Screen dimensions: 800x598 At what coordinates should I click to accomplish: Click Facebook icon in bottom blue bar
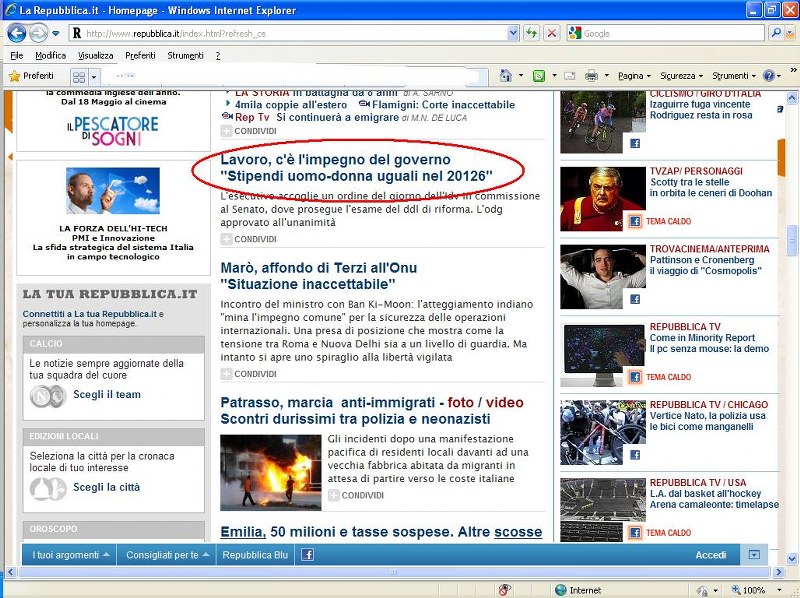[x=308, y=555]
